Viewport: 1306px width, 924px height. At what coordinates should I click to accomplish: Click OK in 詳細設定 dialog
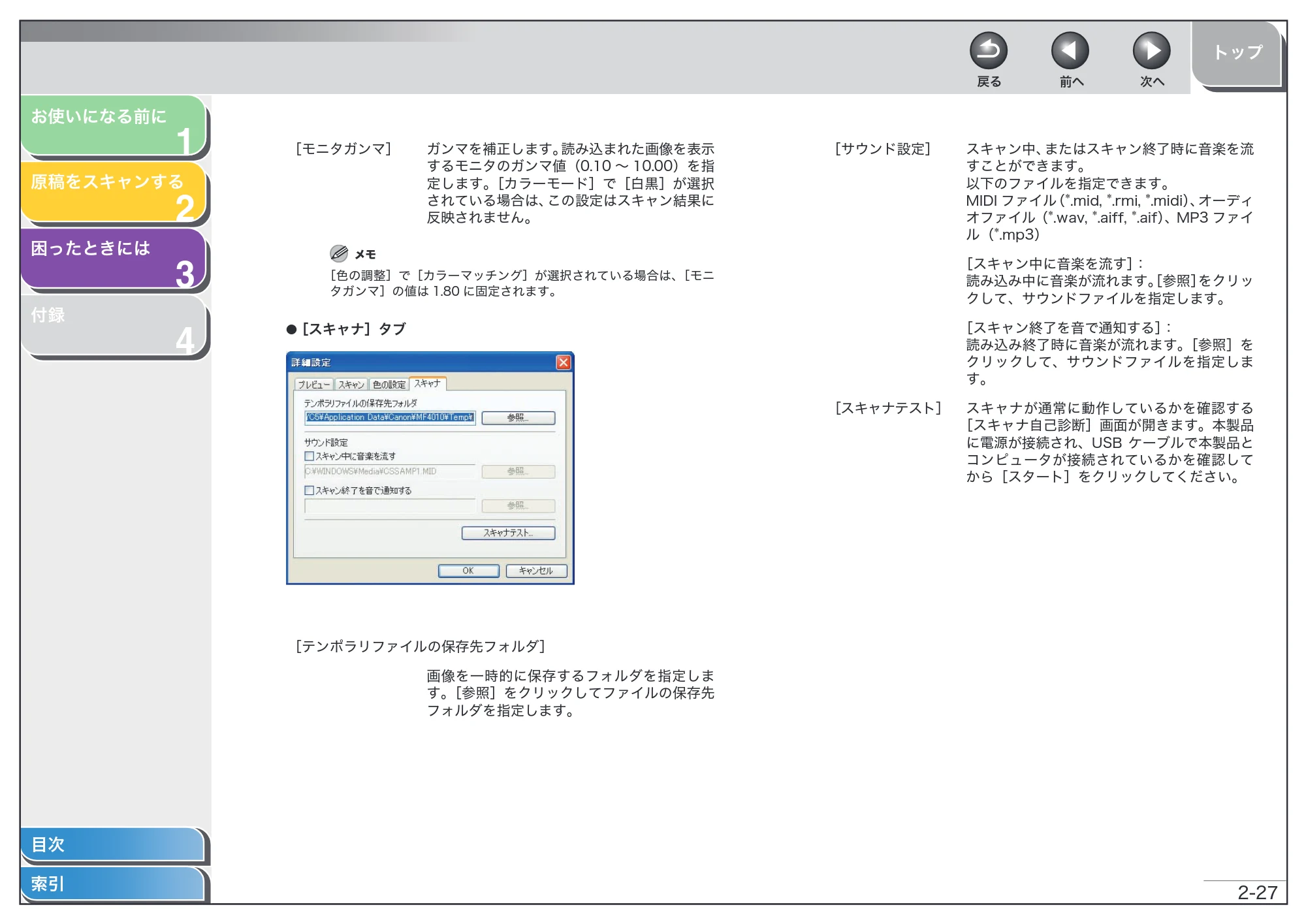tap(468, 571)
